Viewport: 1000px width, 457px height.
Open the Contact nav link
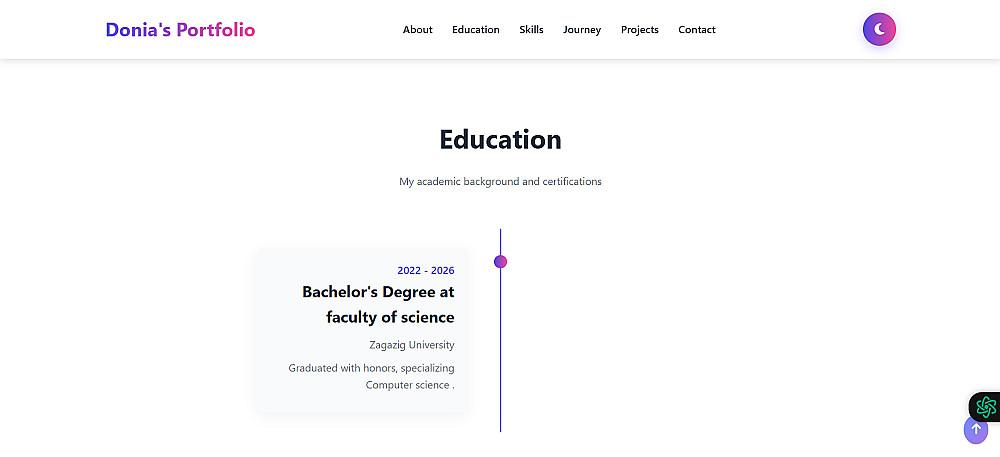pos(696,30)
